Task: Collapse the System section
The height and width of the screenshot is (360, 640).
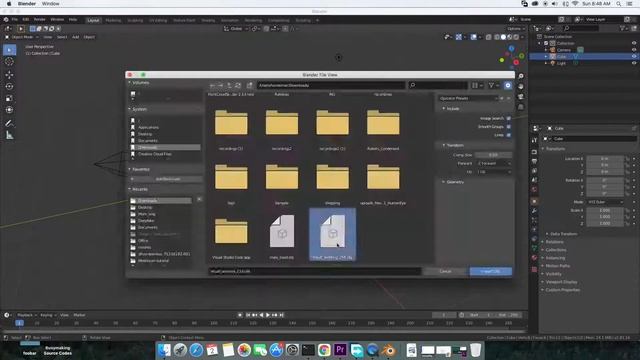Action: pyautogui.click(x=138, y=109)
